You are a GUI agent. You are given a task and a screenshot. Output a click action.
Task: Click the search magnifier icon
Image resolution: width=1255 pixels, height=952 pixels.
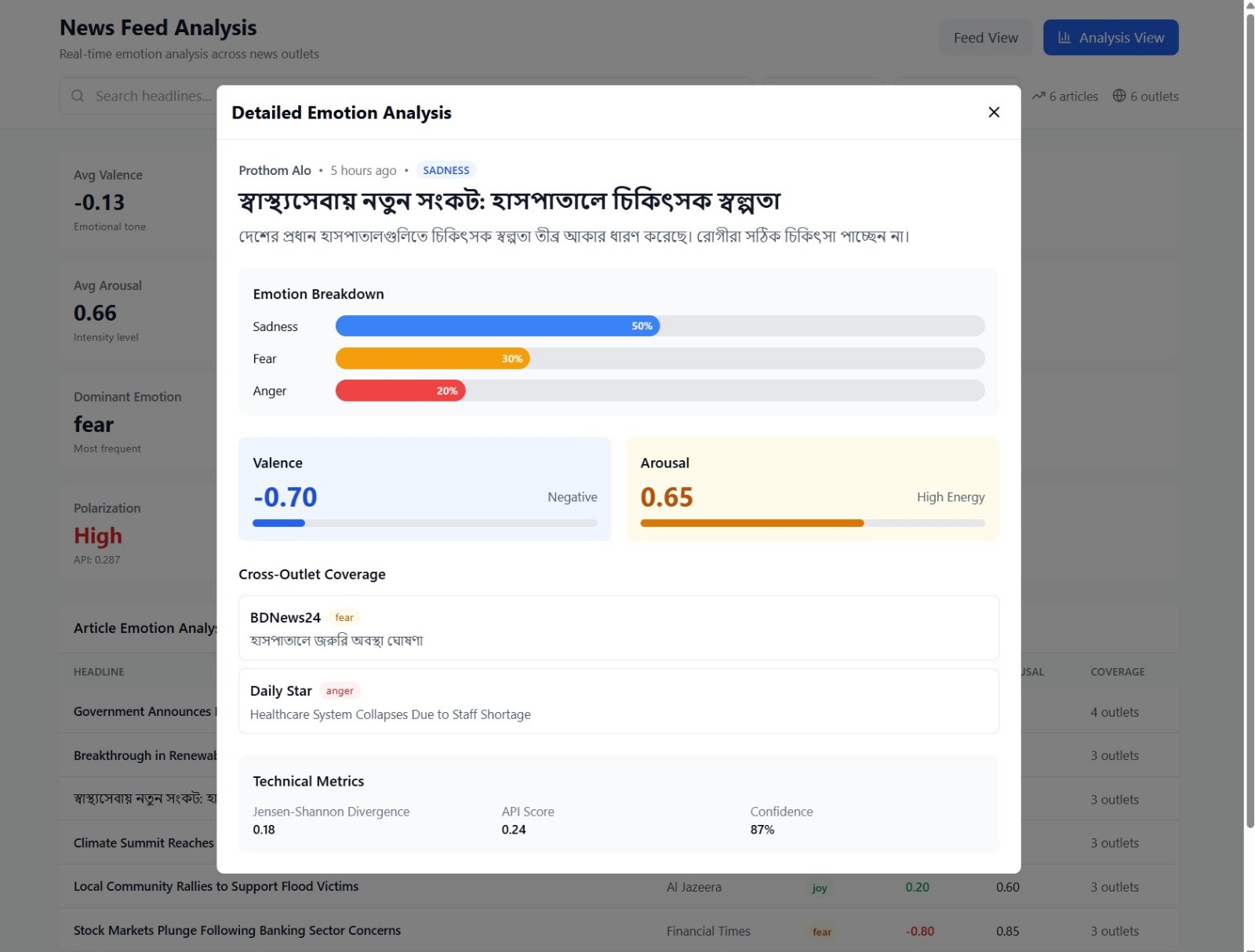point(78,96)
